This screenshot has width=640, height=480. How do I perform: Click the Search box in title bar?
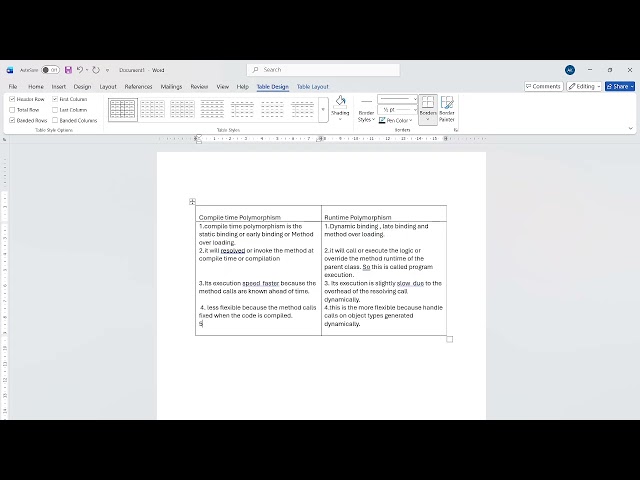(x=323, y=70)
